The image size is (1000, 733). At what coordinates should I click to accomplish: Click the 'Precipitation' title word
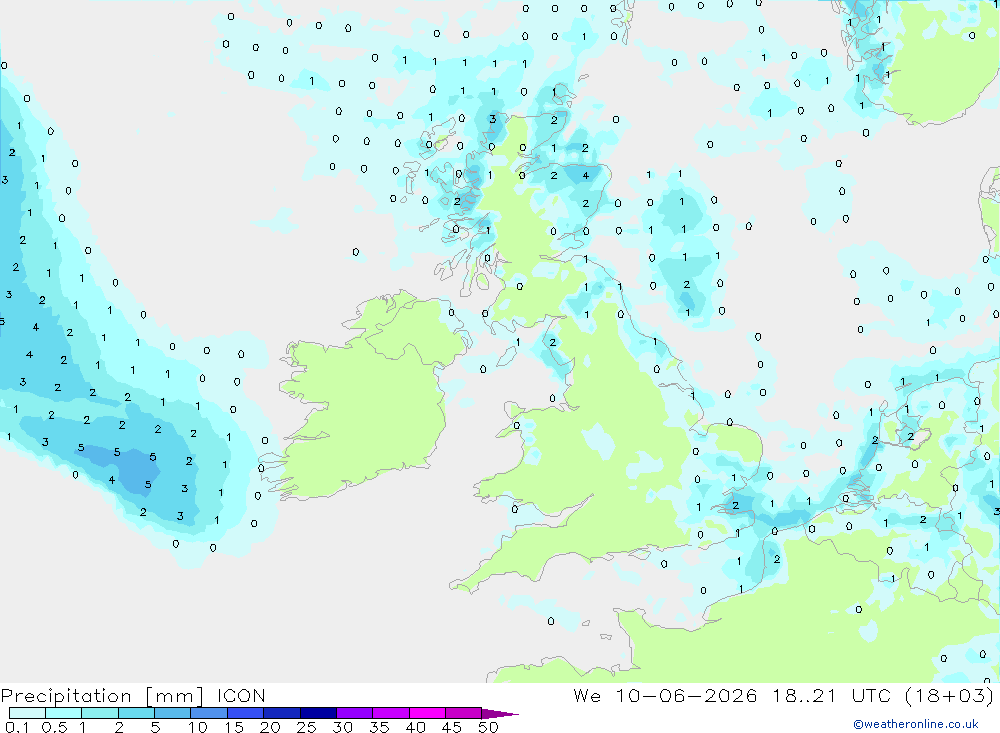[66, 696]
